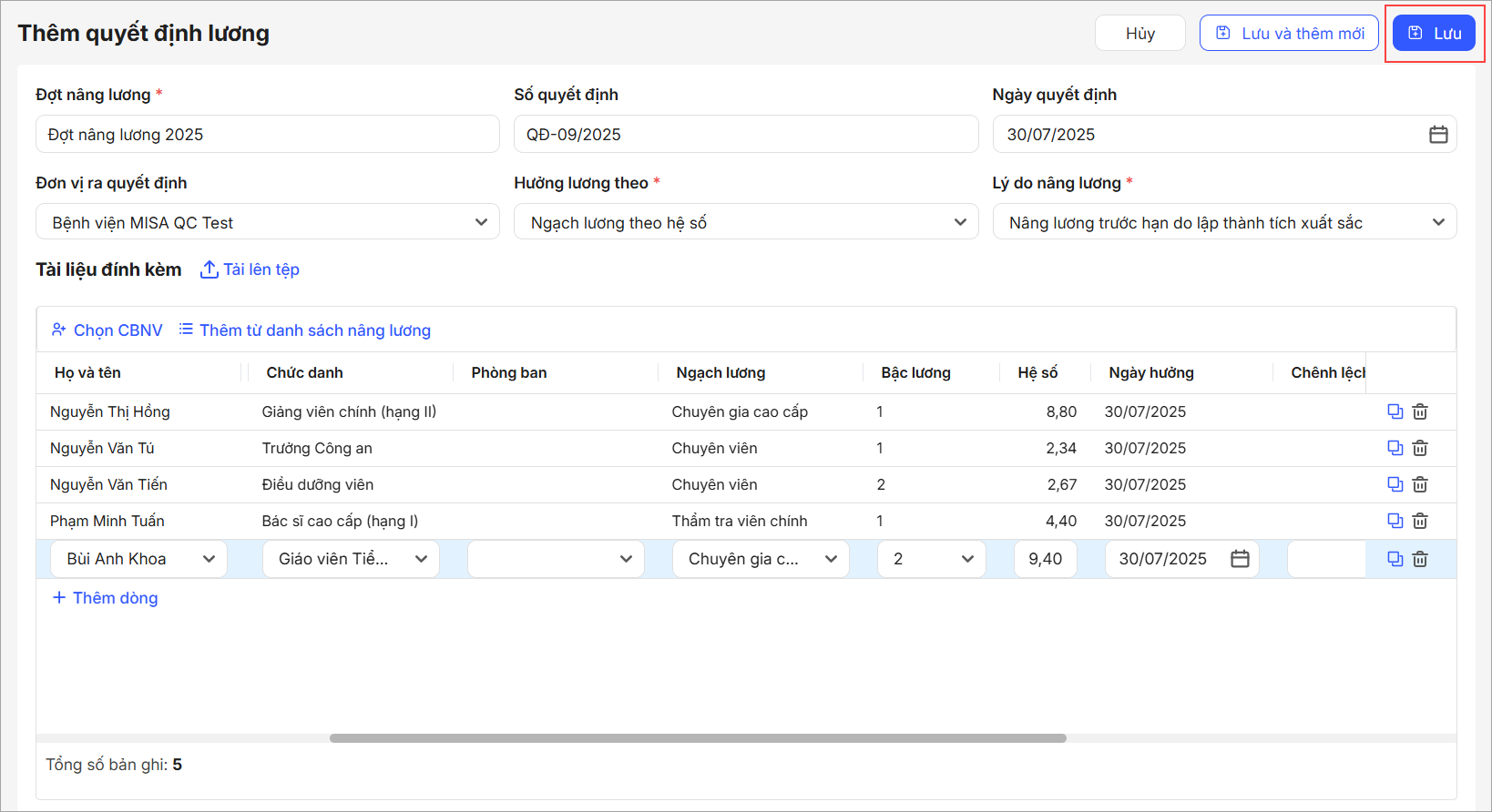Duplicate the Bùi Anh Khoa row

pos(1395,559)
